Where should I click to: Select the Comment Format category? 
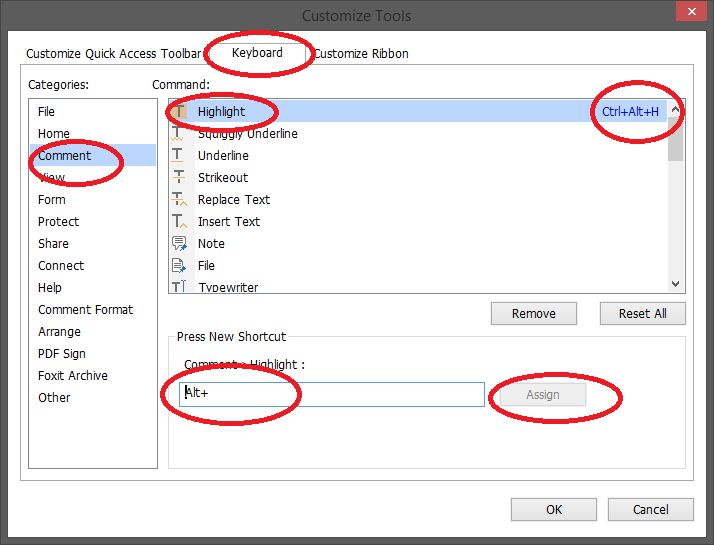click(x=92, y=310)
